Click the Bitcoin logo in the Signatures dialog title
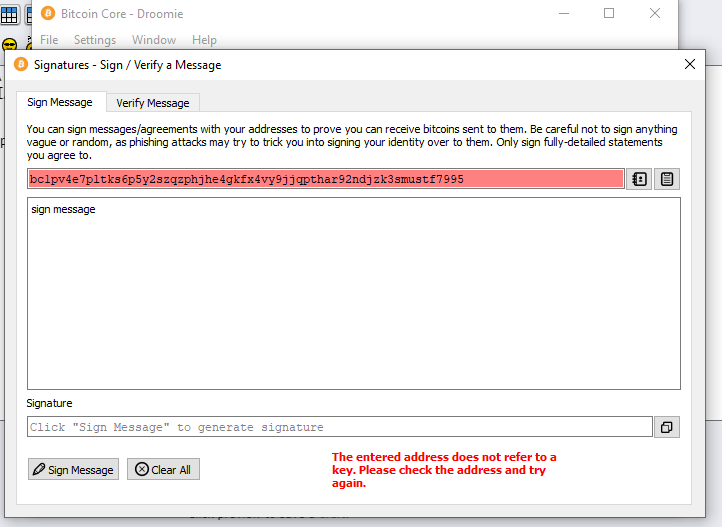The image size is (722, 527). tap(21, 64)
